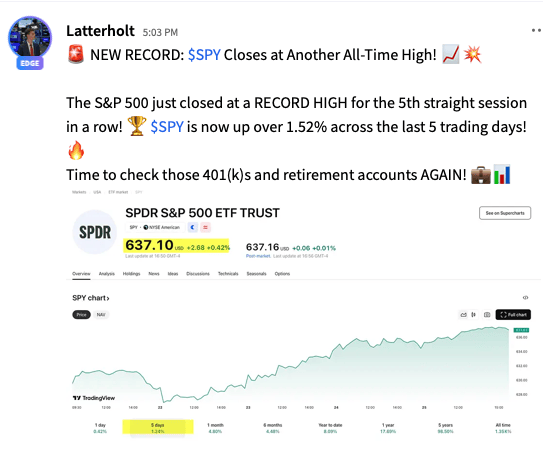
Task: Select the 1 month range
Action: coord(215,427)
